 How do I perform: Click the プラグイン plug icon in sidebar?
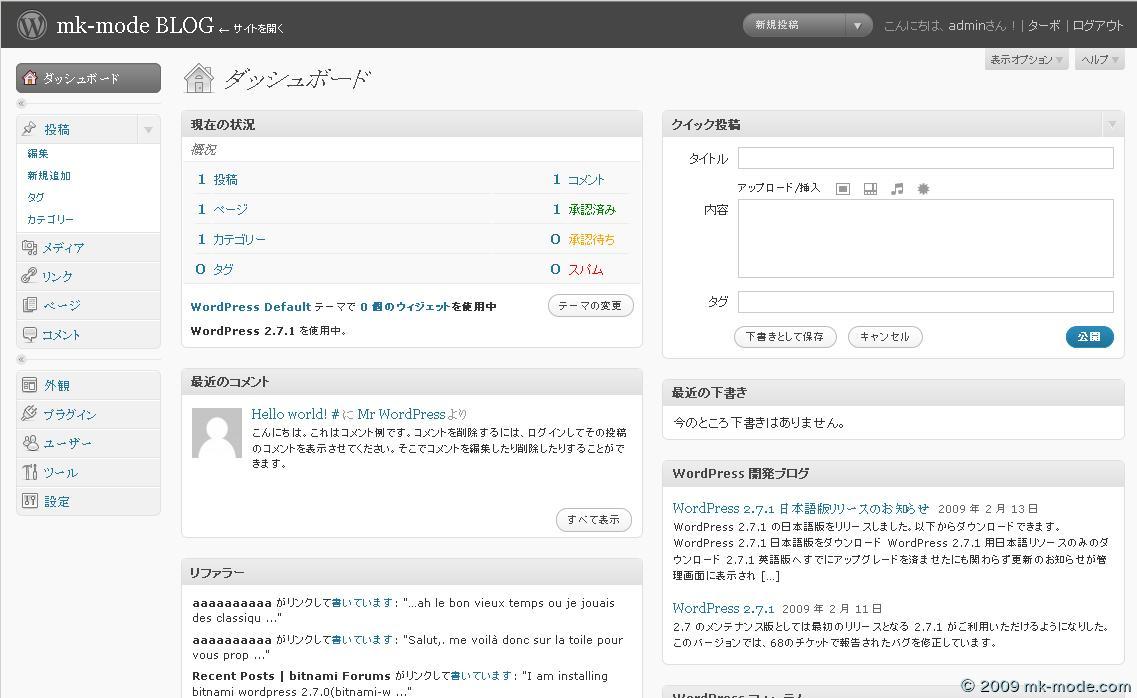pyautogui.click(x=30, y=414)
